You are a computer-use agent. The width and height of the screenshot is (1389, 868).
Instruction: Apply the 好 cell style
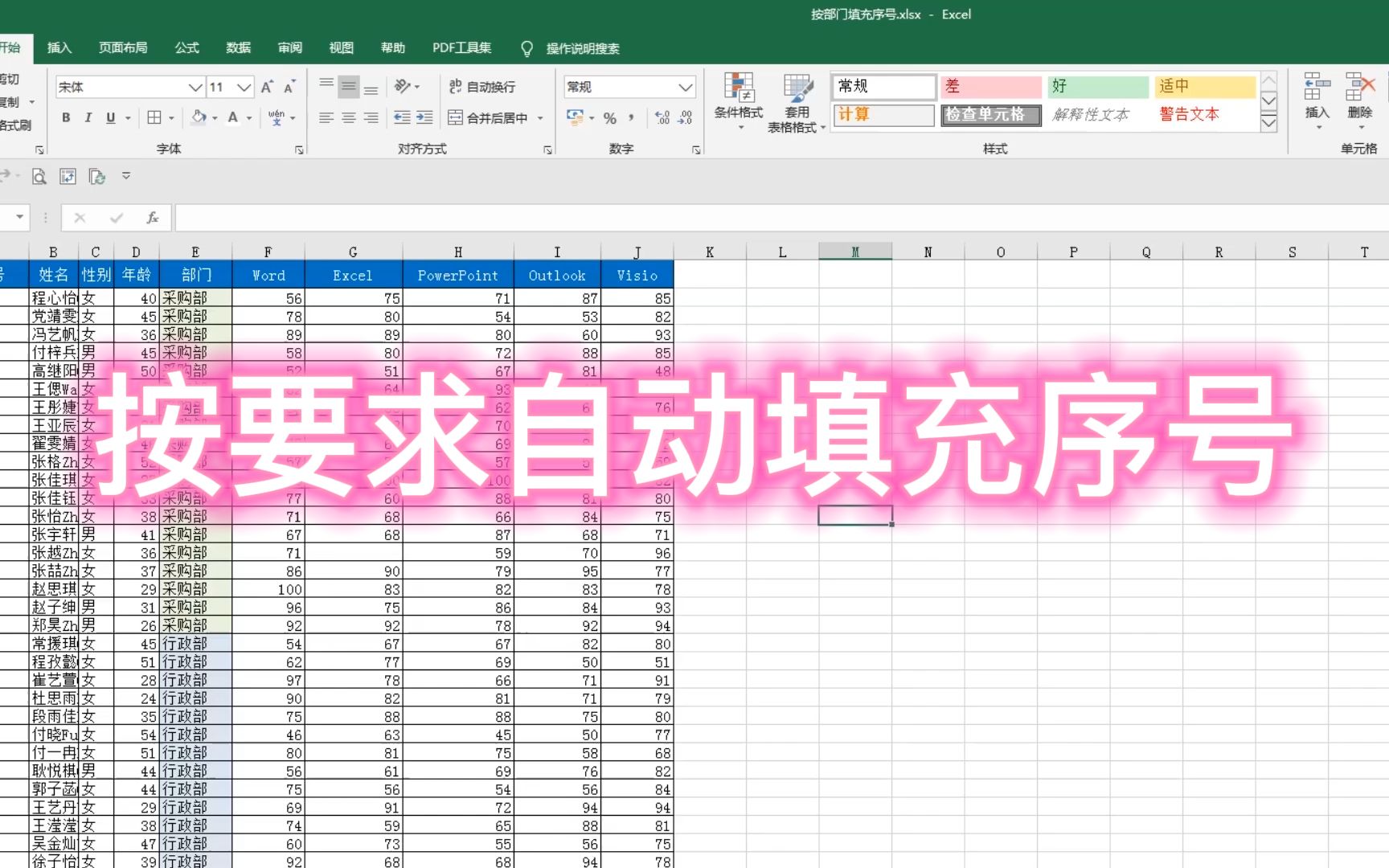tap(1098, 86)
